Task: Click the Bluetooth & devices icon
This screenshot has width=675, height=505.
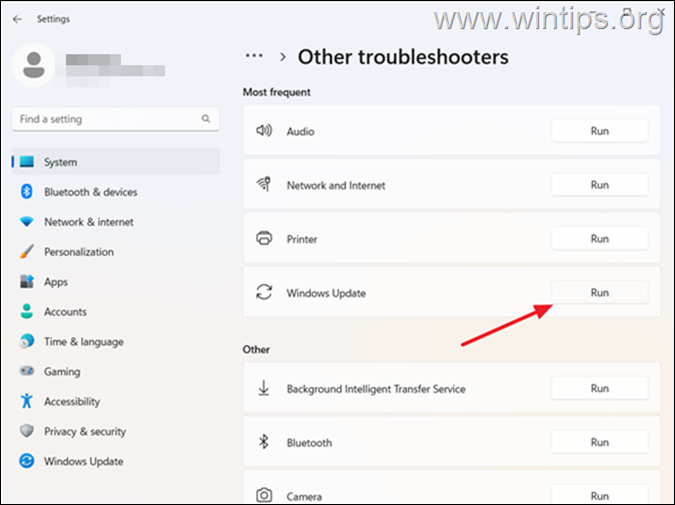Action: 27,192
